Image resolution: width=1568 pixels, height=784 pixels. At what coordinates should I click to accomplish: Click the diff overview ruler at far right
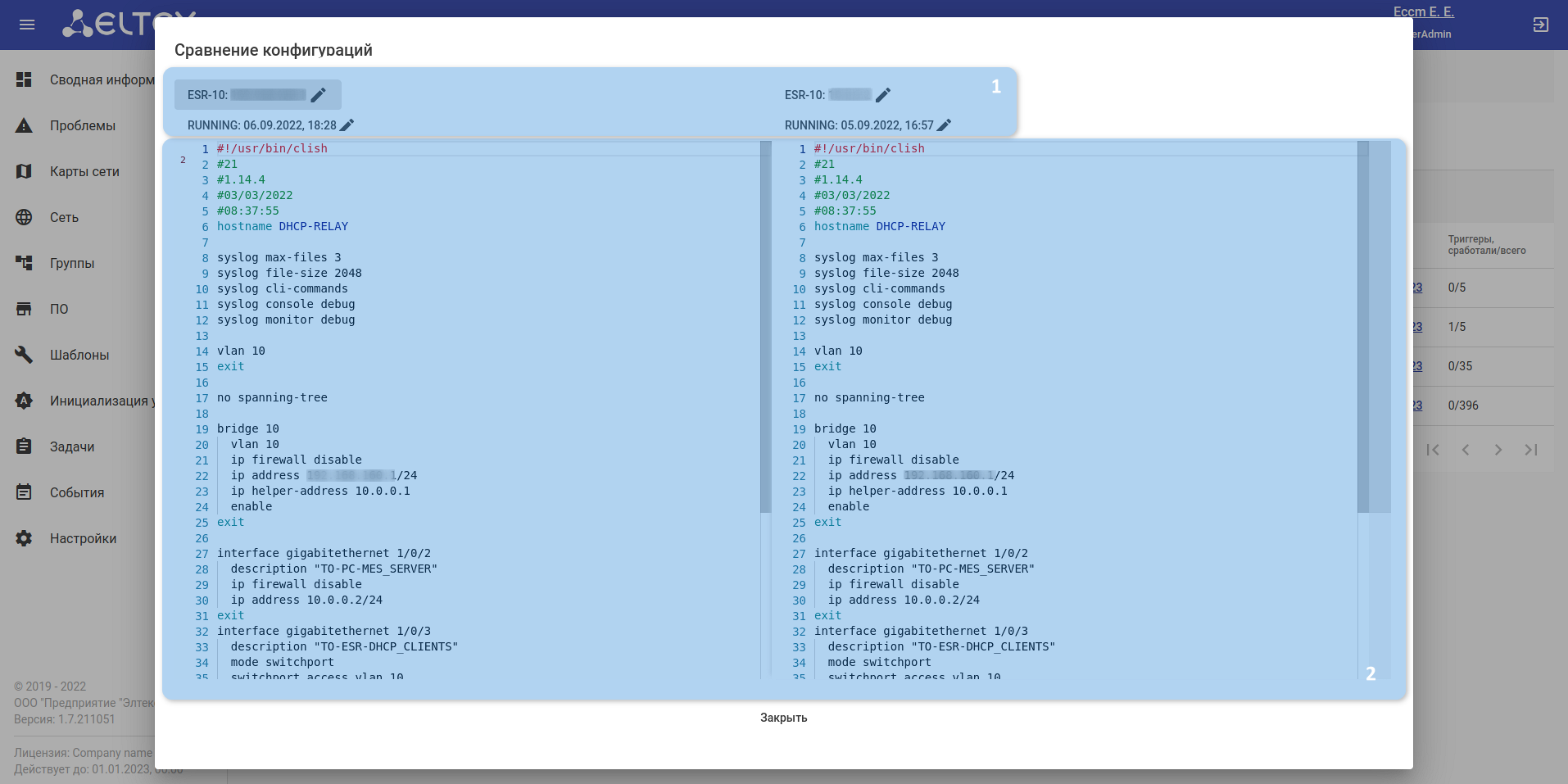click(1380, 410)
